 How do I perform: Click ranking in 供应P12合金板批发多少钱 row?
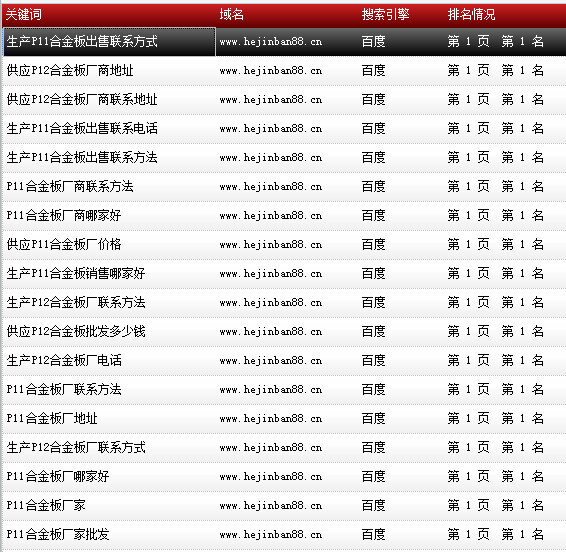496,331
